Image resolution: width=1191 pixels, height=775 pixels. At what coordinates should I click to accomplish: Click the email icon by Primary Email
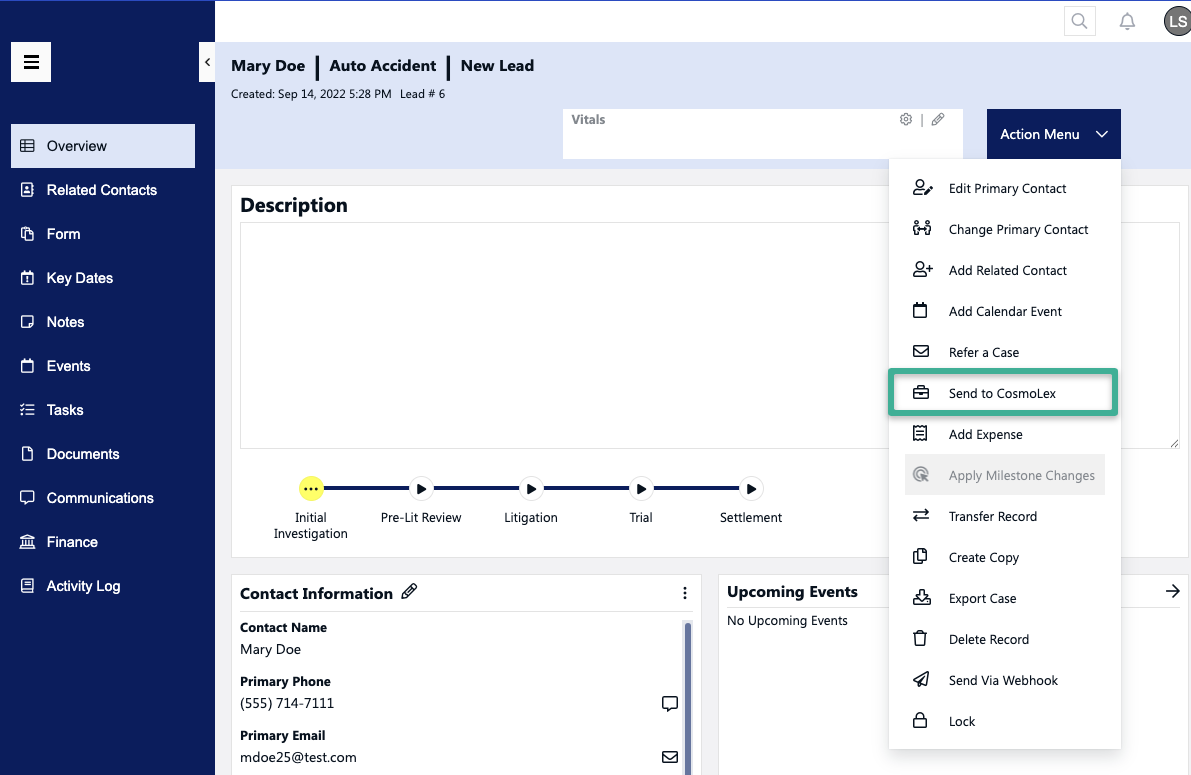[x=669, y=758]
